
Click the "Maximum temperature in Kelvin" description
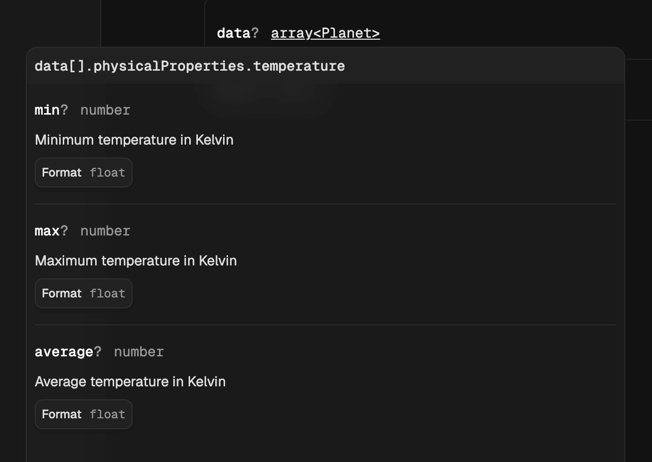pos(136,261)
